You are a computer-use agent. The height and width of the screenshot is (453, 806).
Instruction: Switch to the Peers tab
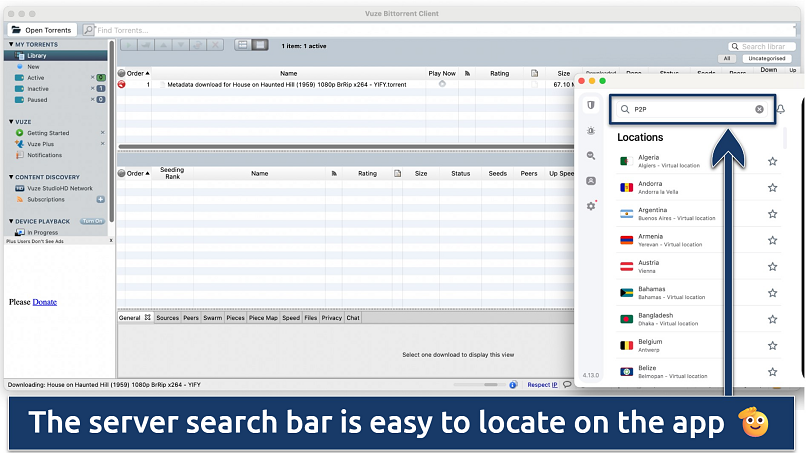[x=190, y=318]
